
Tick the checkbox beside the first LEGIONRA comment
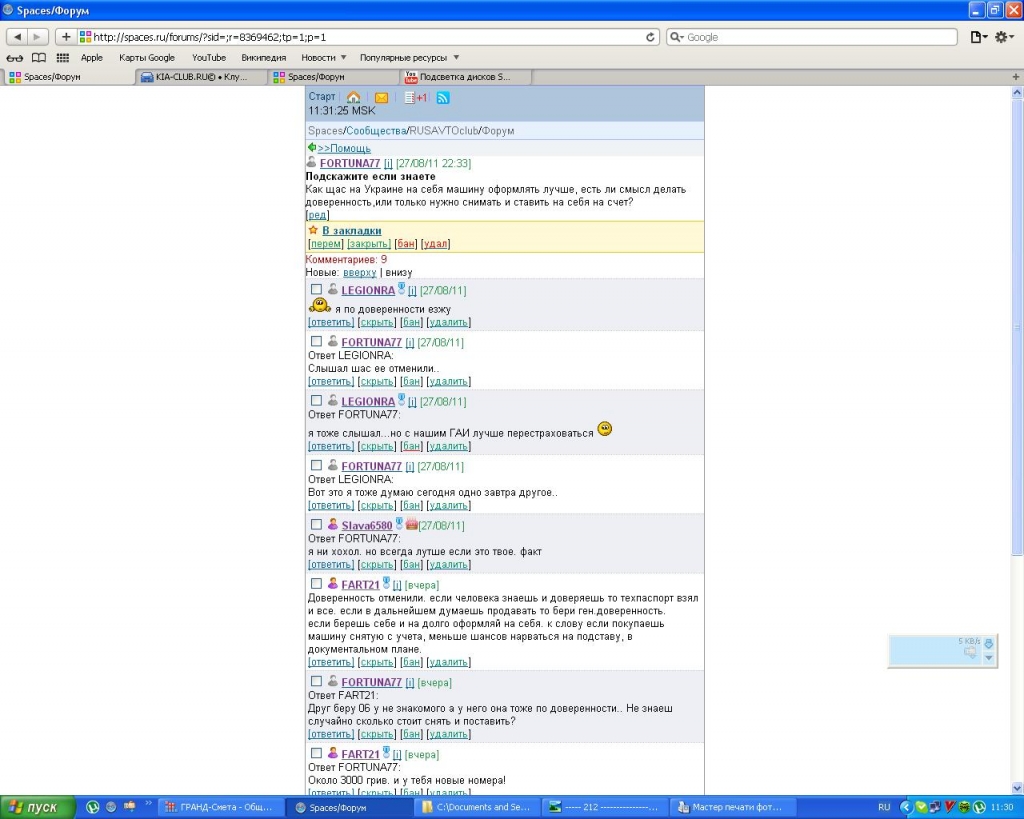click(316, 290)
